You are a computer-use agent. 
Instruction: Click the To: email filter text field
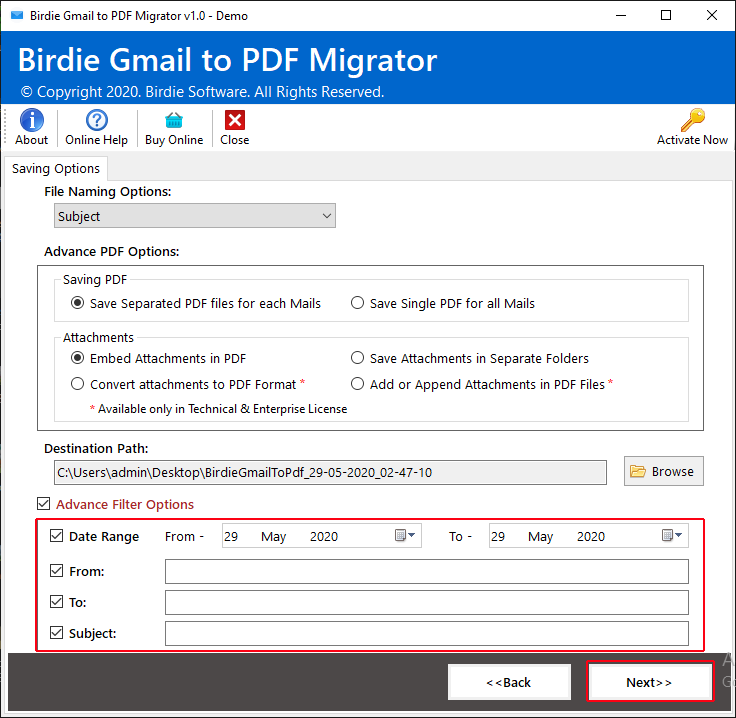click(427, 602)
